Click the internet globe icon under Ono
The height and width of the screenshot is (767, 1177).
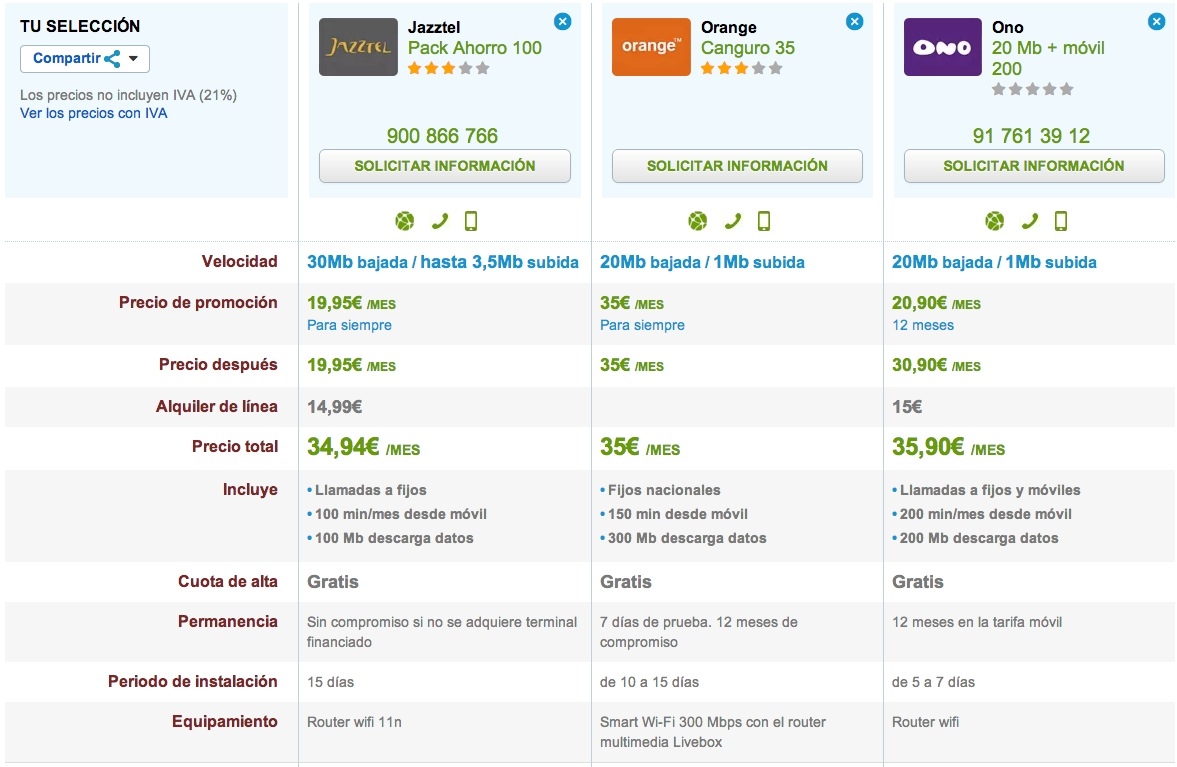pyautogui.click(x=995, y=221)
